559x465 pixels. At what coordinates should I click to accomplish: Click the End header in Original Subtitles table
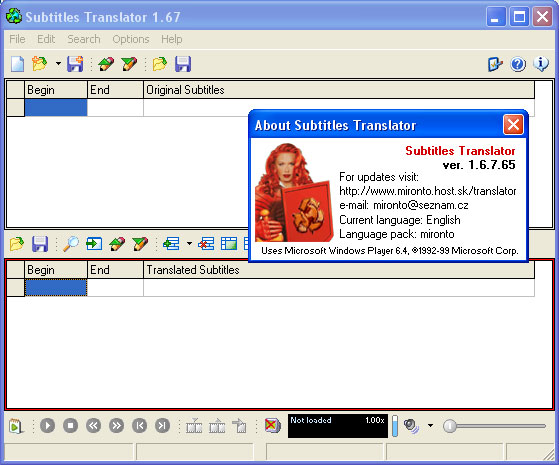115,90
